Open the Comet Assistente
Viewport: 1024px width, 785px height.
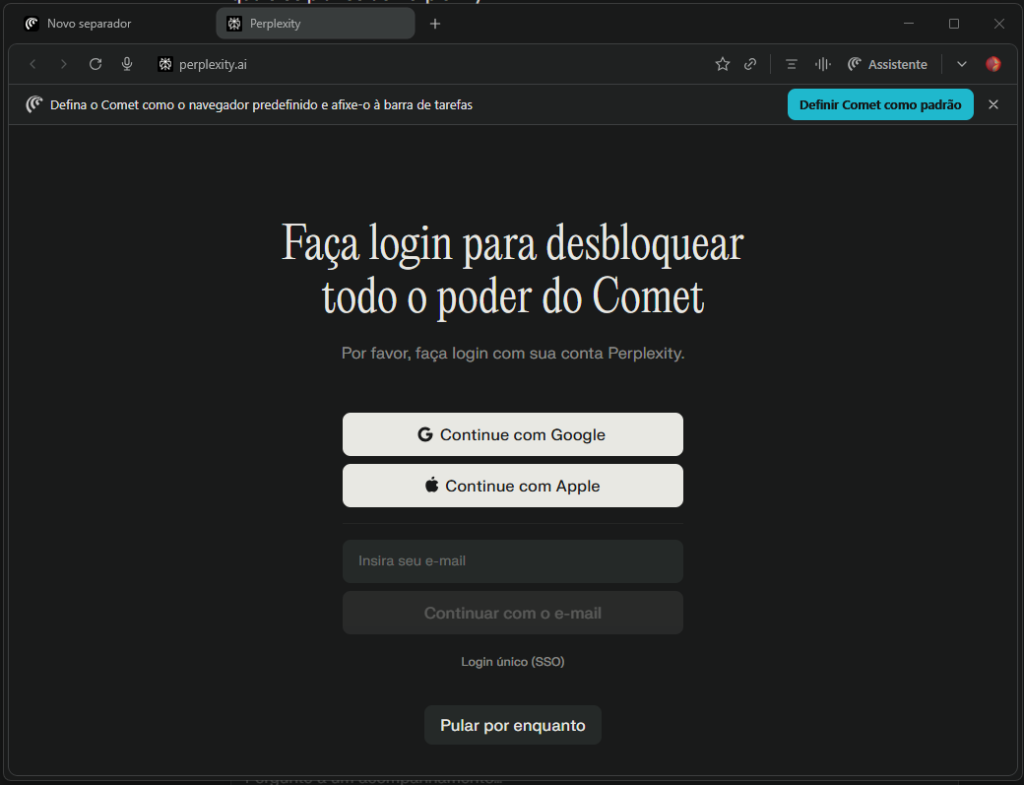click(888, 63)
